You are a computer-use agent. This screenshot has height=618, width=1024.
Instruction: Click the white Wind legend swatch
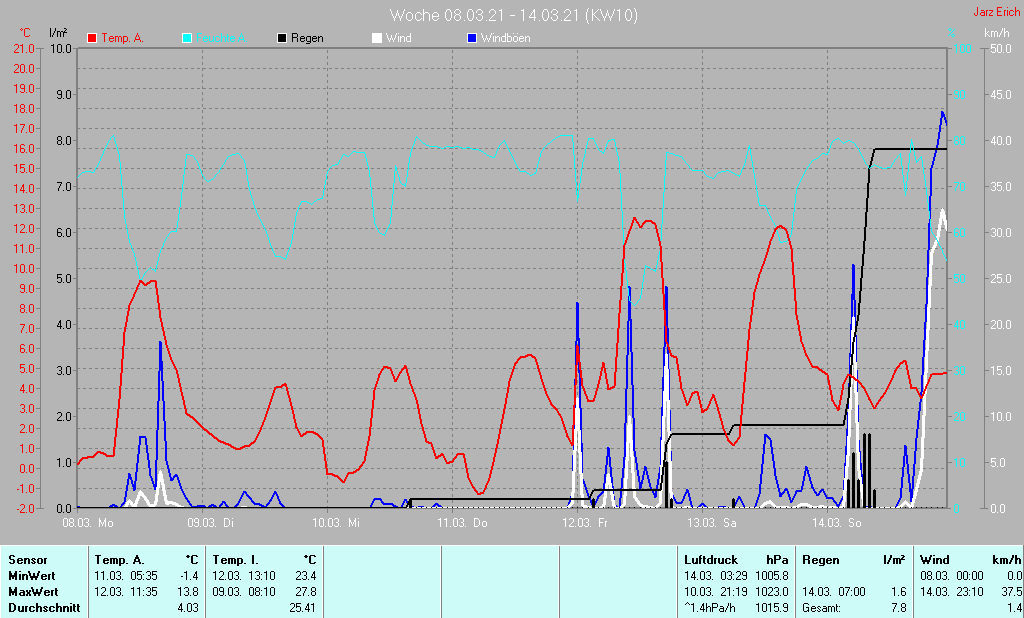coord(377,39)
